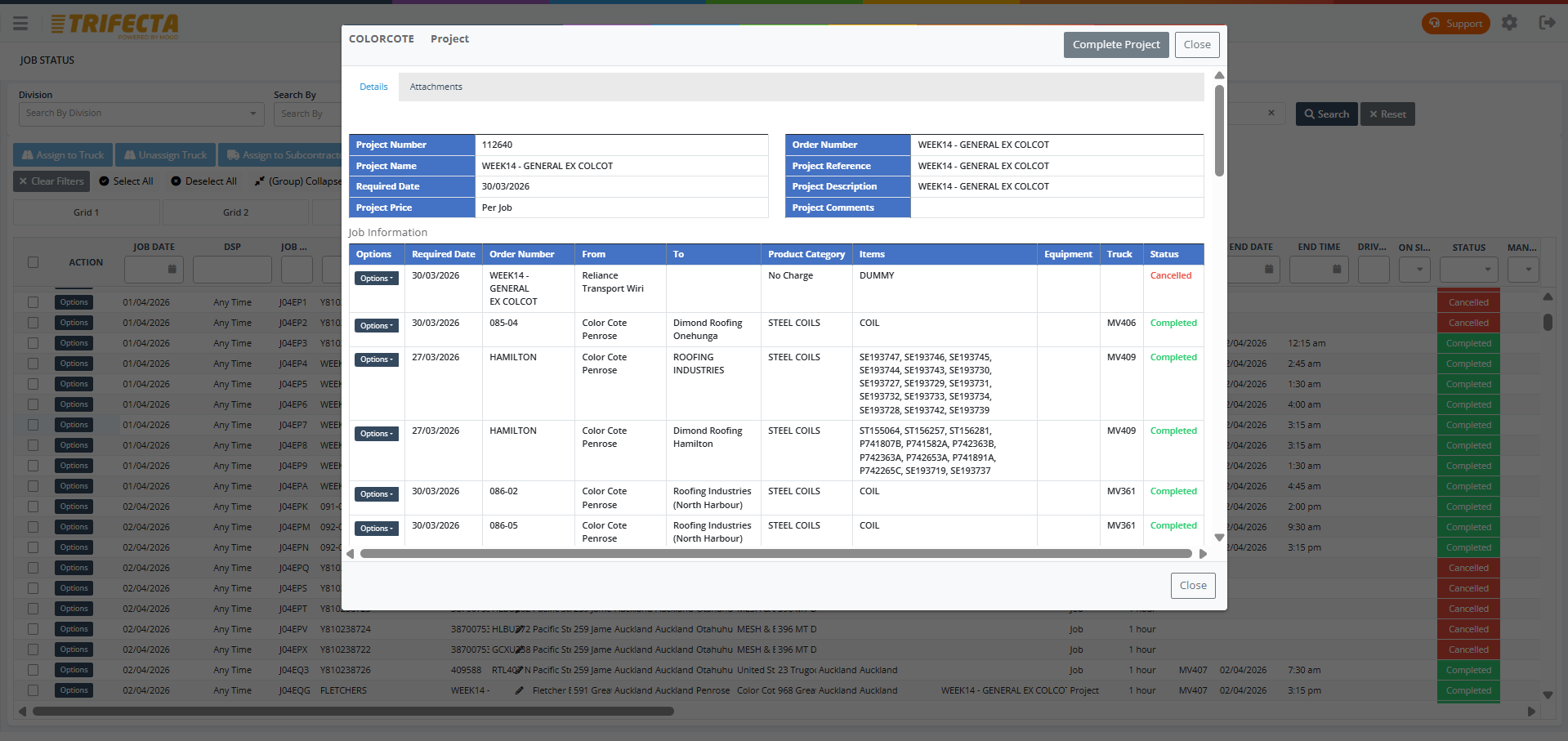1568x741 pixels.
Task: Open the Search By dropdown
Action: coord(307,114)
